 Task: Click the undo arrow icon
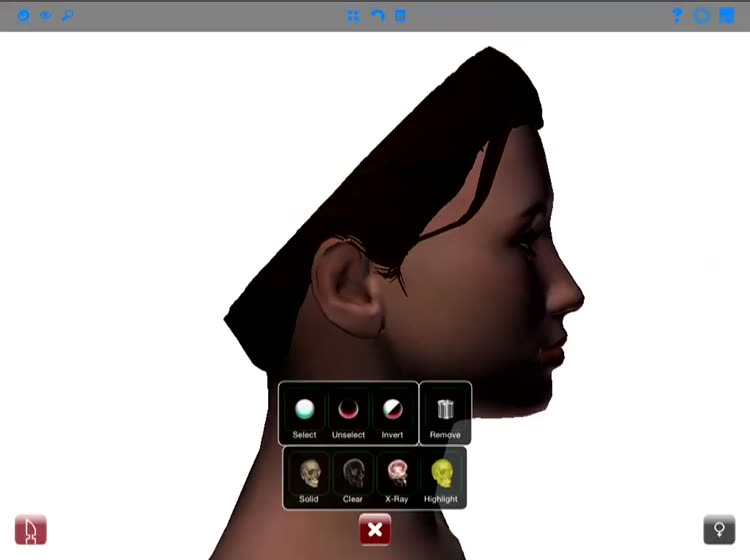pyautogui.click(x=378, y=16)
